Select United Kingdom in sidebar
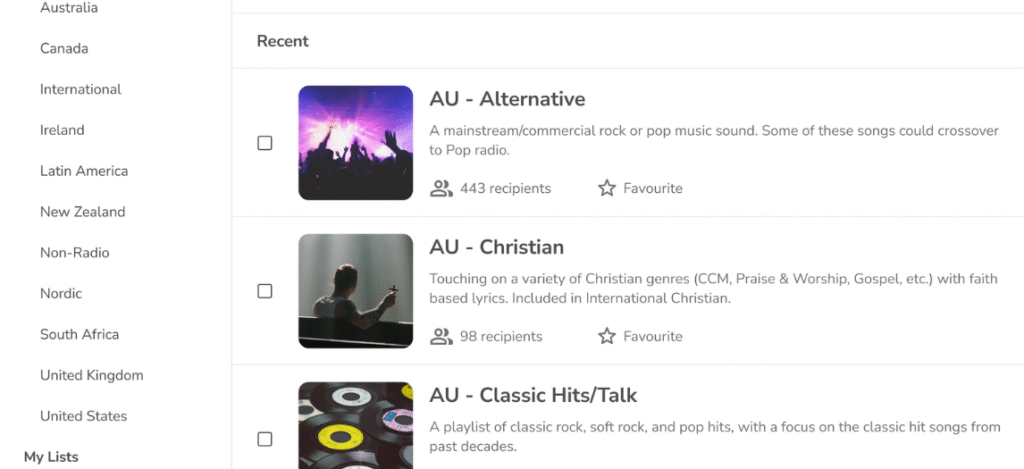This screenshot has height=469, width=1024. point(92,375)
